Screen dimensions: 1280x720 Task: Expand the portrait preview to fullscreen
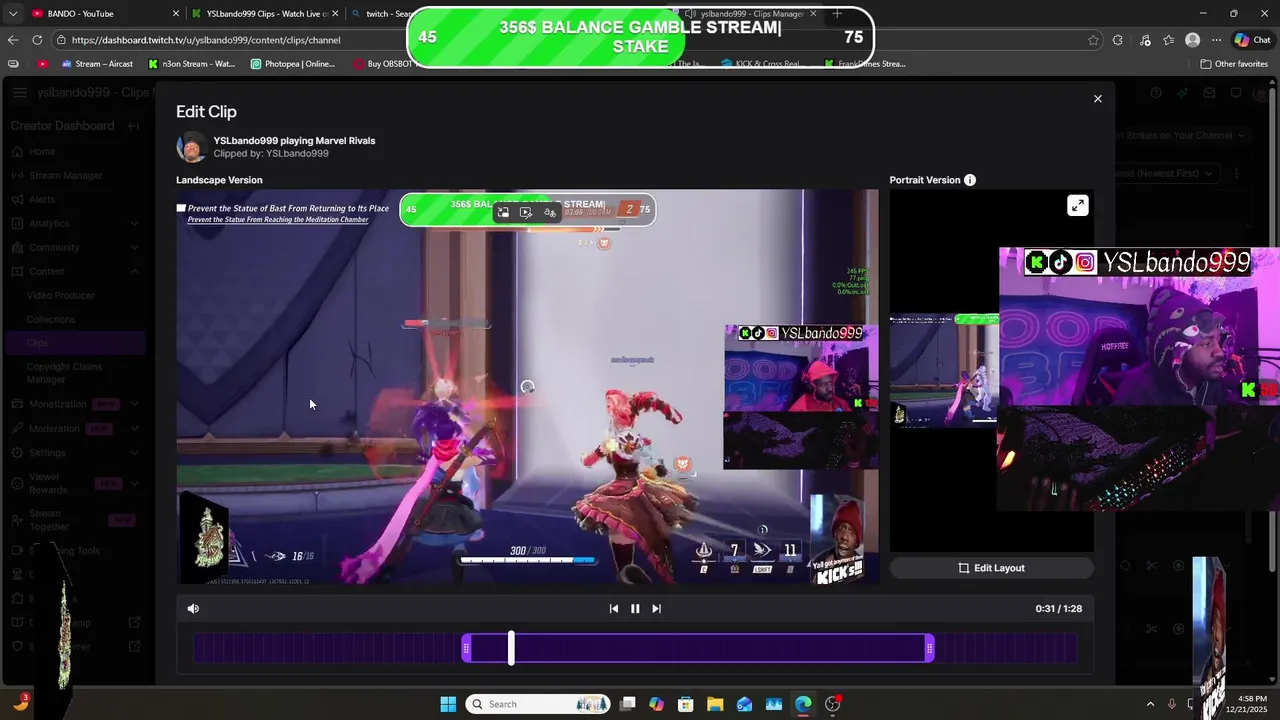[1077, 205]
